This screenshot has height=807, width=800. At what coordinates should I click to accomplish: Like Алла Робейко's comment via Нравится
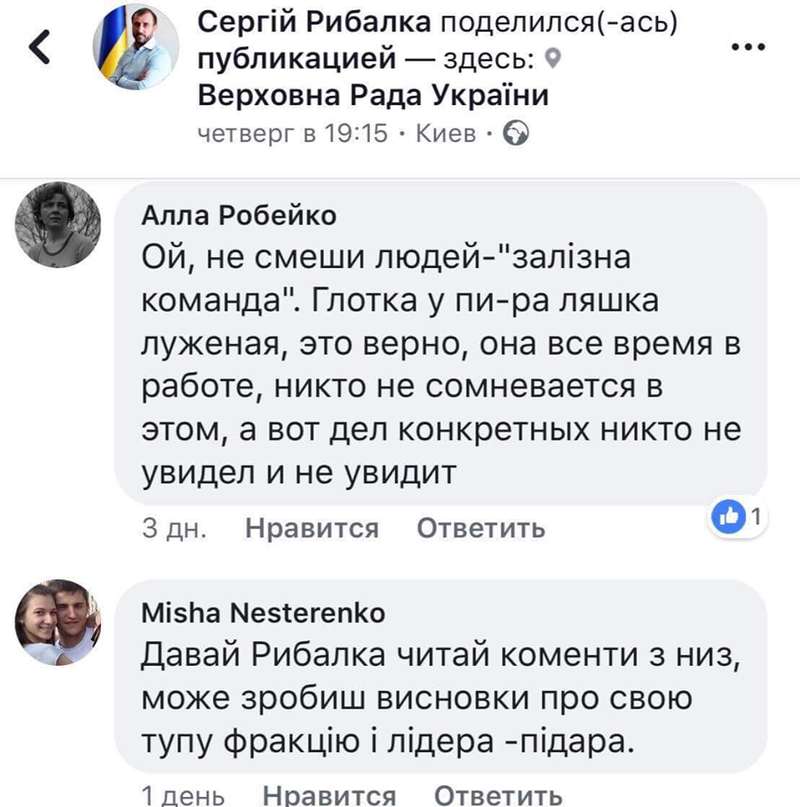[312, 528]
